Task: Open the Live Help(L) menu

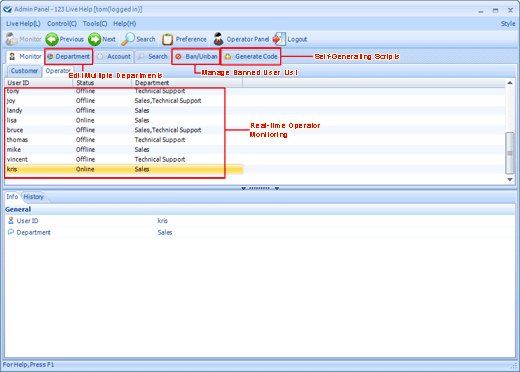Action: pyautogui.click(x=23, y=24)
